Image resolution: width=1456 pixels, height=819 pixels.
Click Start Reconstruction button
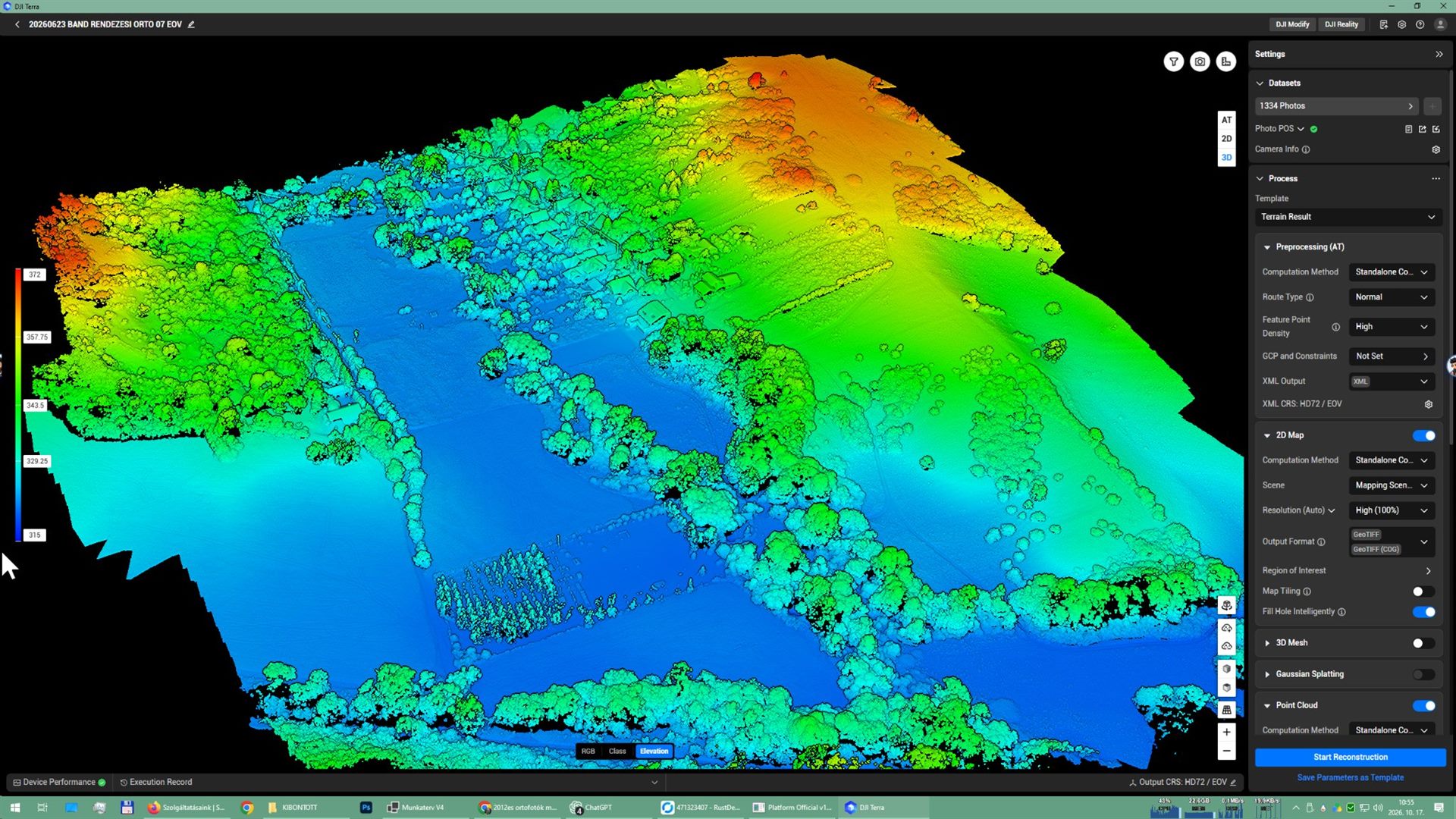(x=1350, y=757)
